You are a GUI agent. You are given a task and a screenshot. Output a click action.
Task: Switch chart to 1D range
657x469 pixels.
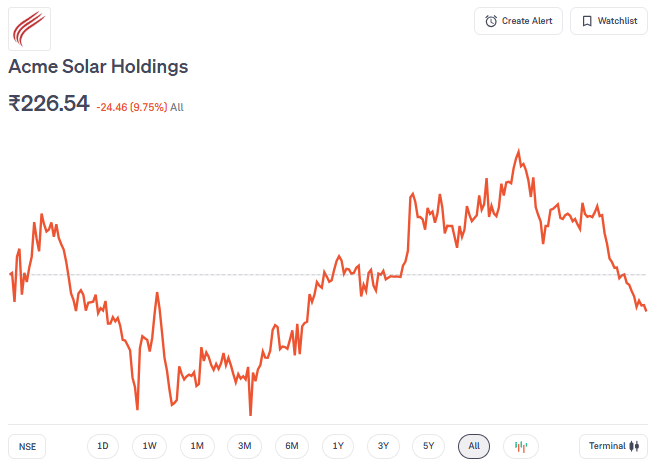103,446
